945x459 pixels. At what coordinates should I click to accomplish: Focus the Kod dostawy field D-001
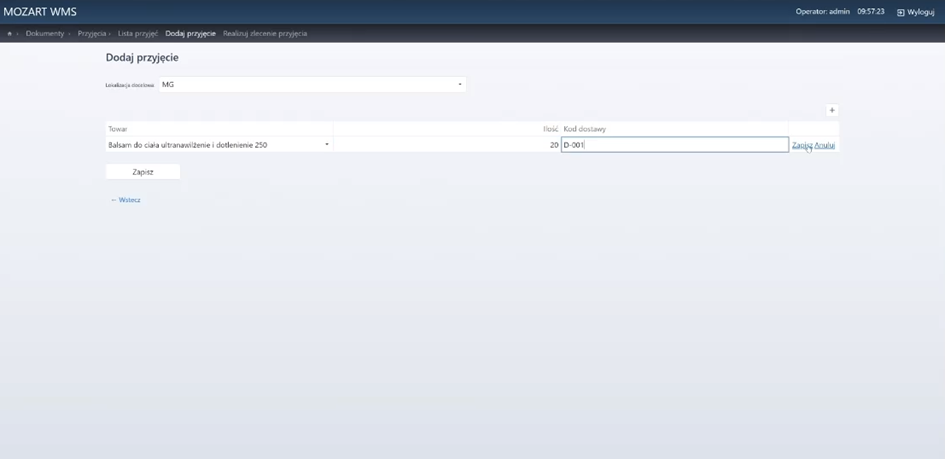click(x=674, y=145)
